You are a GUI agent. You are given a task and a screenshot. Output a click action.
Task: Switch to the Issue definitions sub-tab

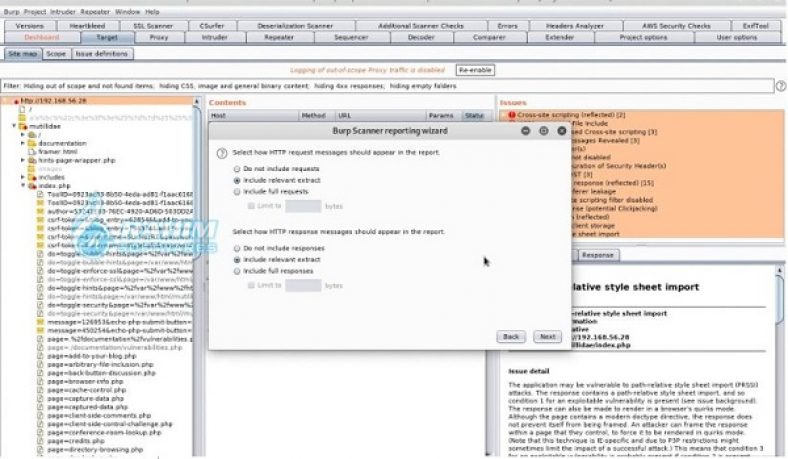(102, 54)
